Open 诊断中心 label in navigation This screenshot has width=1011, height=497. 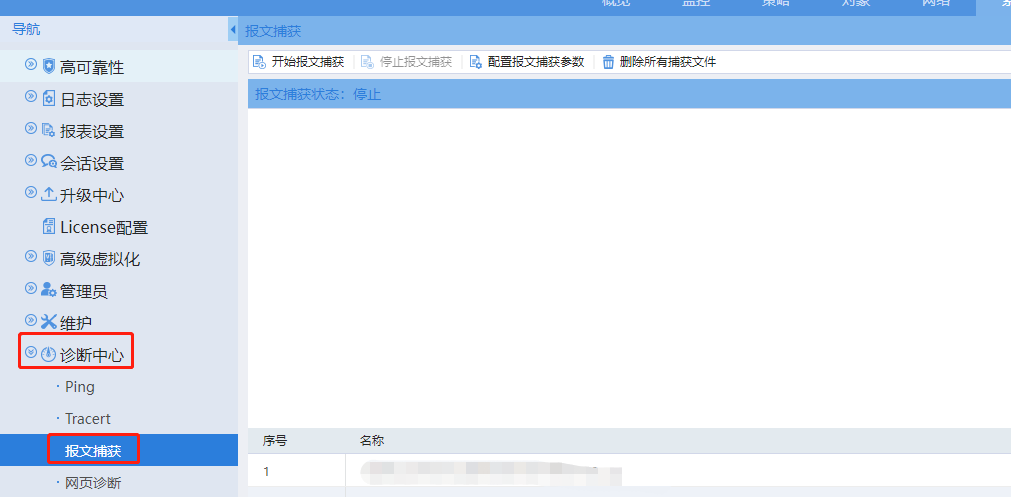pos(92,355)
